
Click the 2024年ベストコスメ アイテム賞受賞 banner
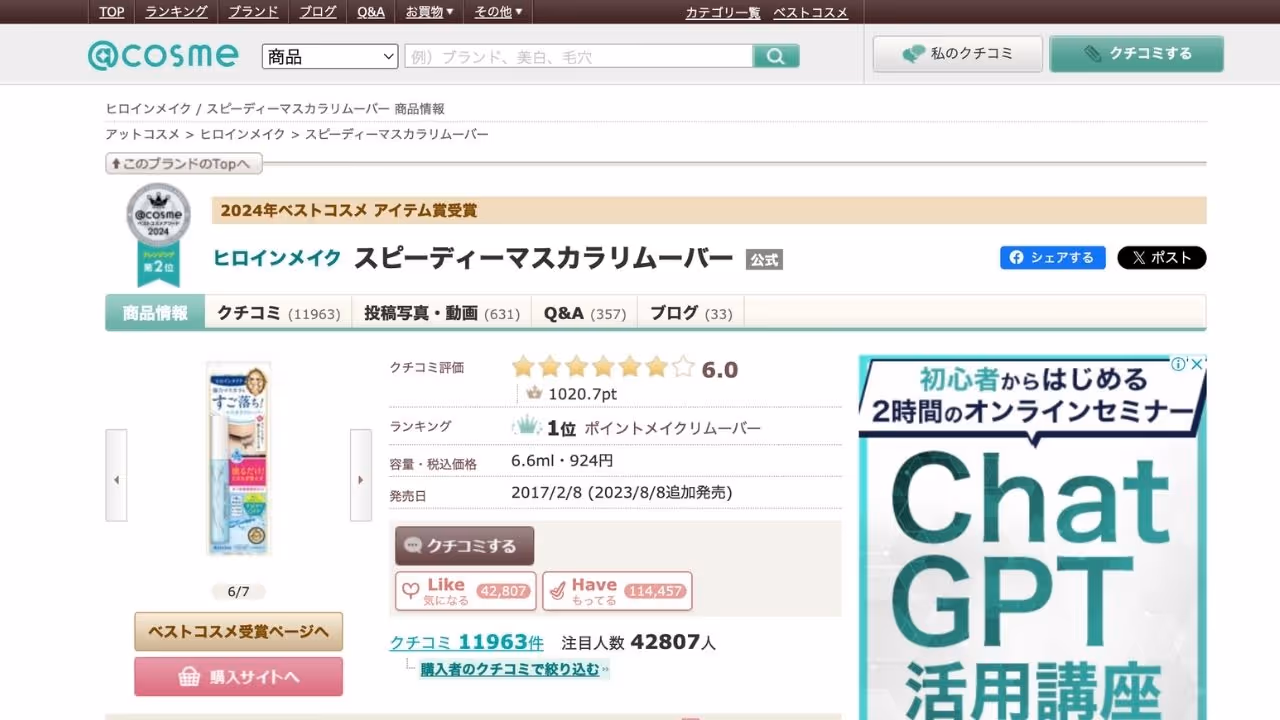coord(709,210)
